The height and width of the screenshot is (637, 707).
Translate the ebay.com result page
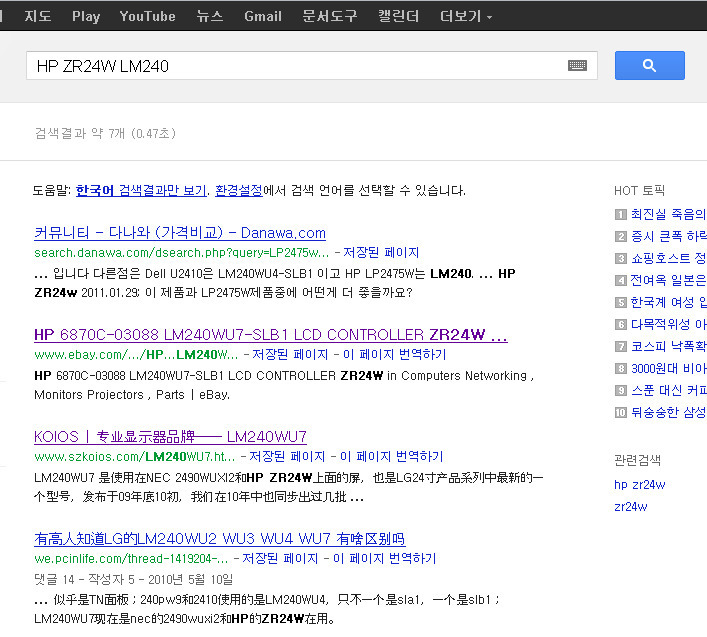coord(395,354)
